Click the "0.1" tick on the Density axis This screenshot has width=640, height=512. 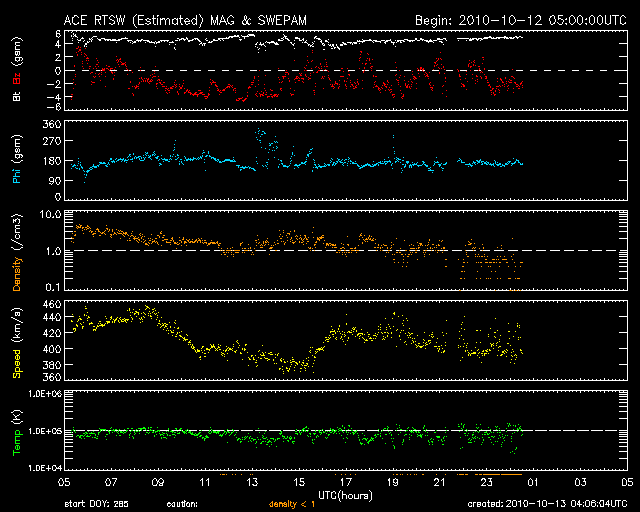(53, 287)
